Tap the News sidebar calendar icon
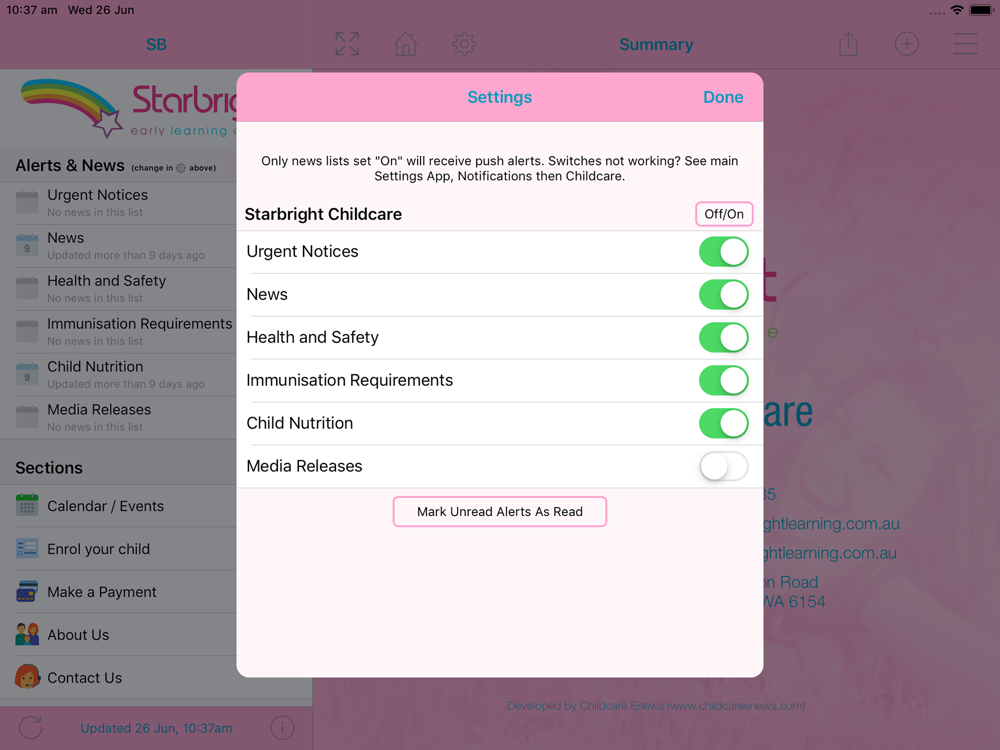This screenshot has height=750, width=1000. pos(27,245)
